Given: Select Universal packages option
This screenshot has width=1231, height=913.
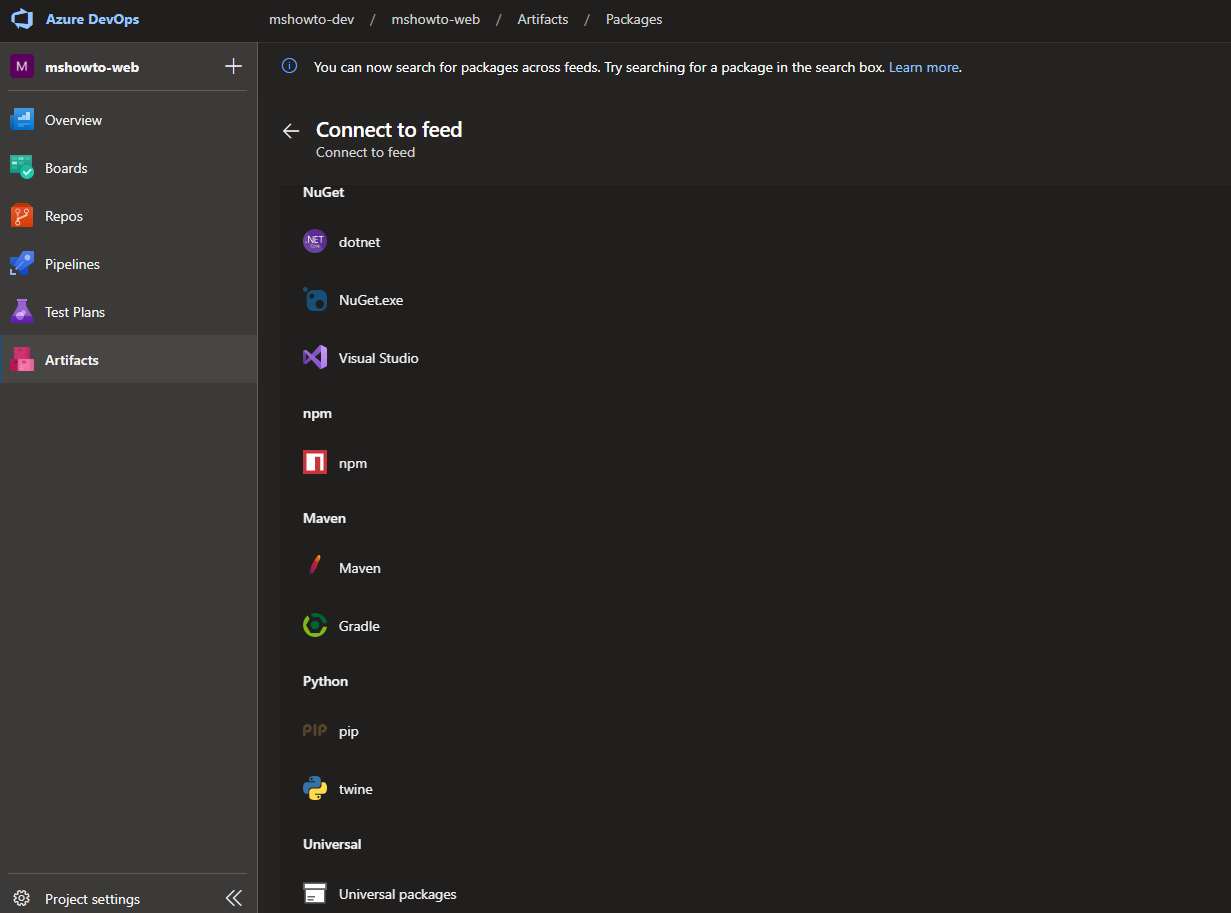Looking at the screenshot, I should [398, 894].
